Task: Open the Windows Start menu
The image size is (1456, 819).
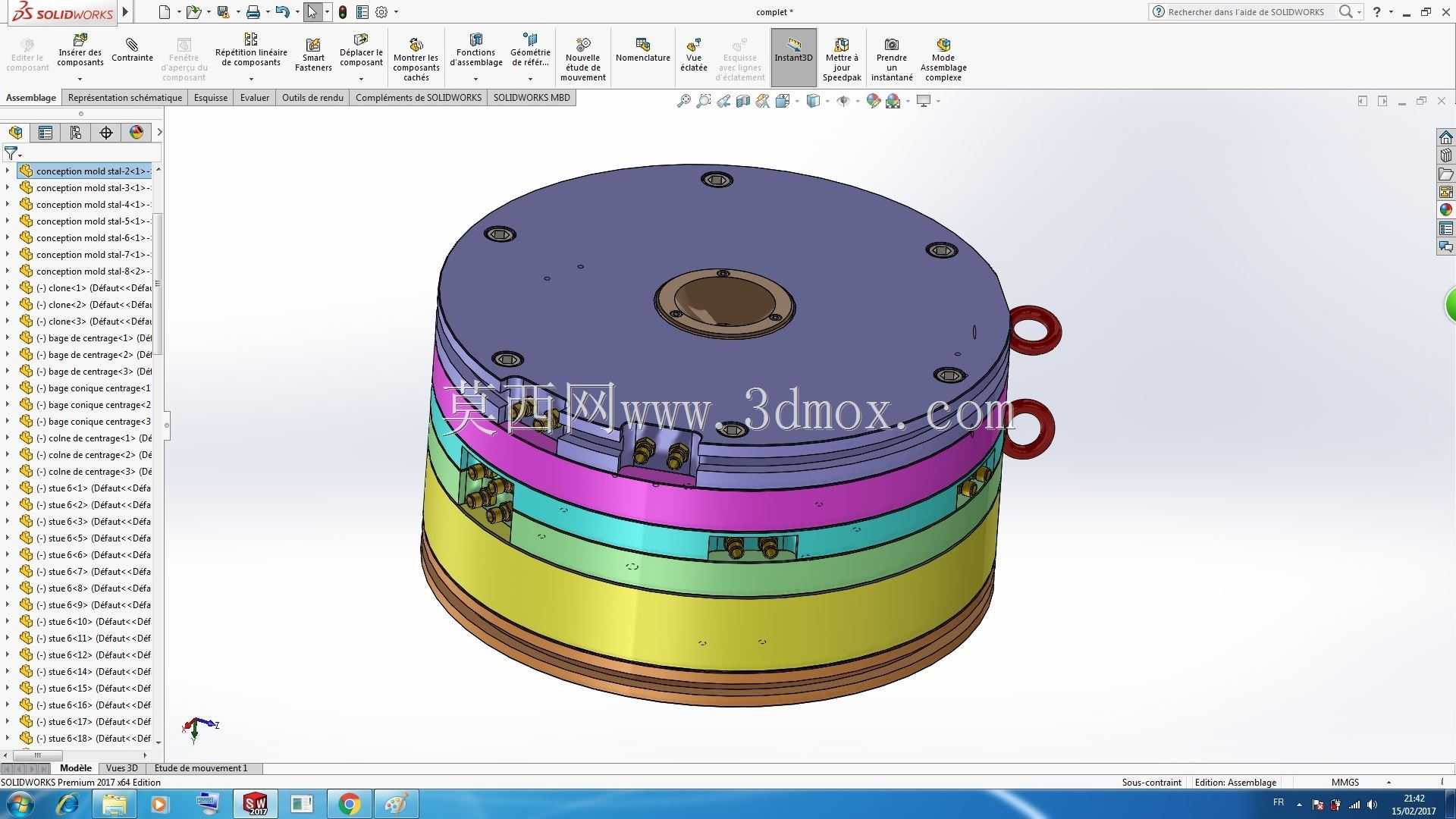Action: pyautogui.click(x=20, y=804)
